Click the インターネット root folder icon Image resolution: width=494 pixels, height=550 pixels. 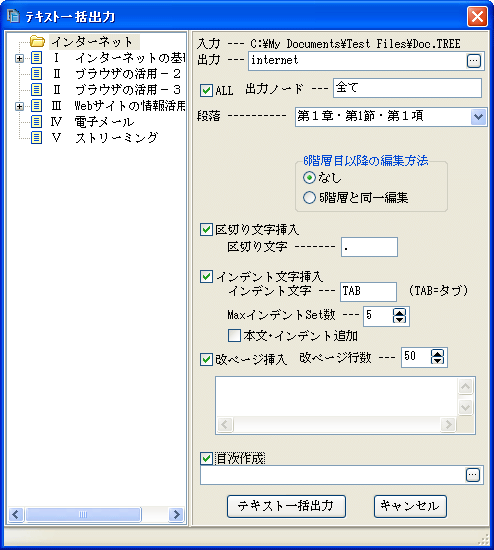pyautogui.click(x=37, y=41)
